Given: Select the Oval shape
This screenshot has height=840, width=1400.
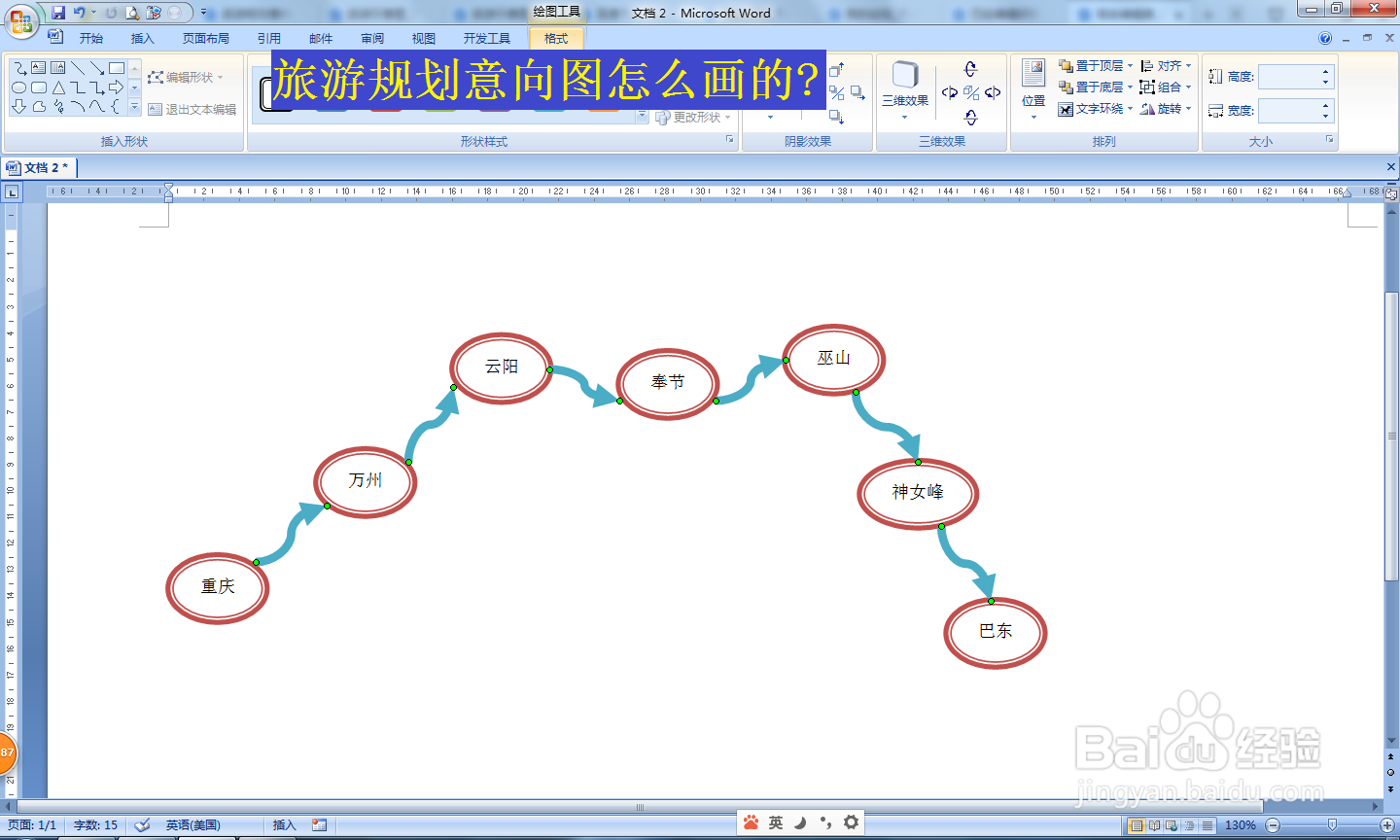Looking at the screenshot, I should pyautogui.click(x=18, y=87).
